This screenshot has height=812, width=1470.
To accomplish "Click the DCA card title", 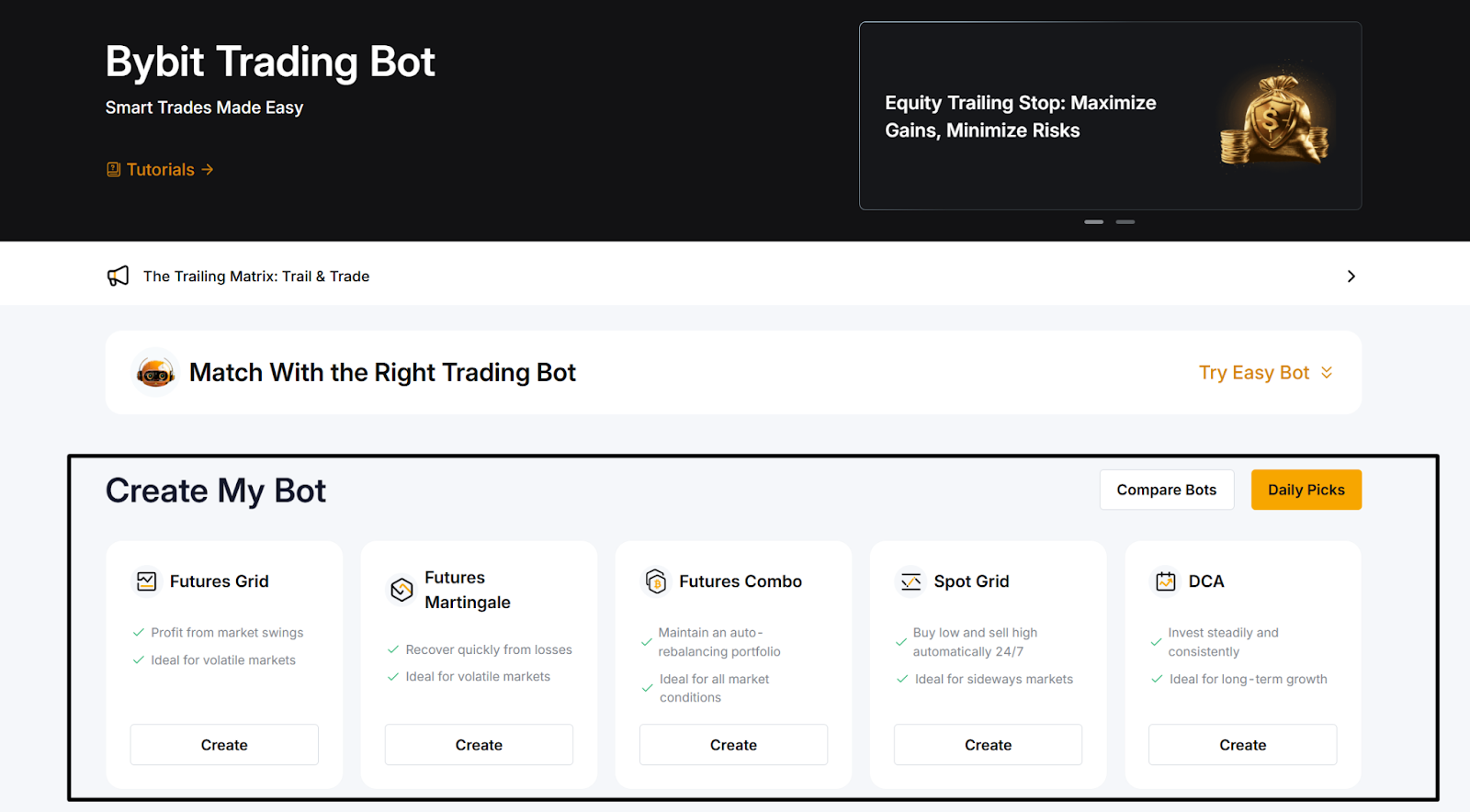I will 1206,581.
